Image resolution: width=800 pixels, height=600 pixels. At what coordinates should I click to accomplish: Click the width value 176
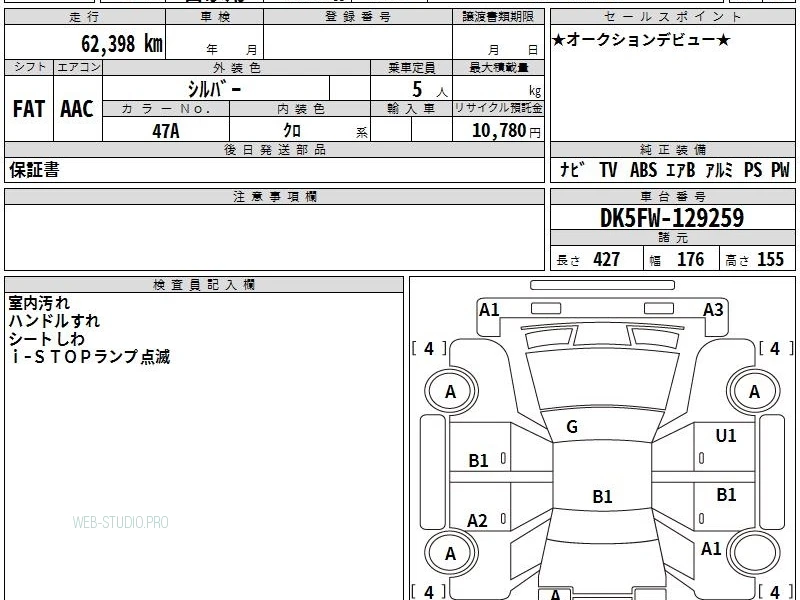coord(690,259)
